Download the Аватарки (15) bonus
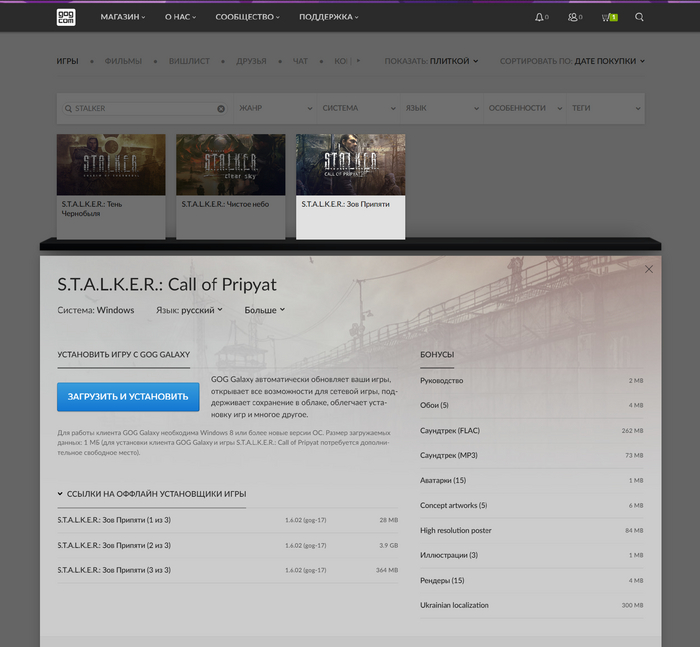The width and height of the screenshot is (700, 647). click(x=532, y=480)
